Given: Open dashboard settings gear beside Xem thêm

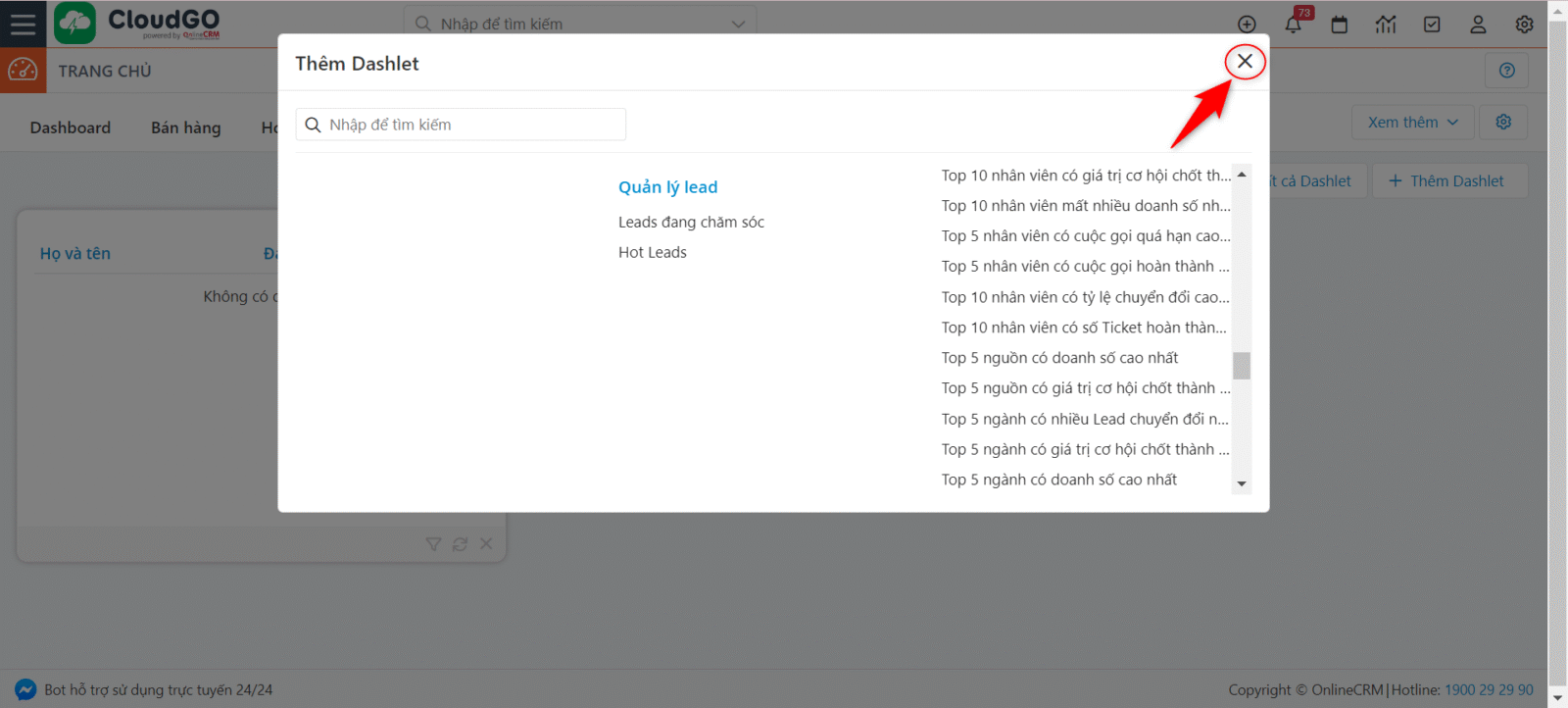Looking at the screenshot, I should click(x=1503, y=122).
